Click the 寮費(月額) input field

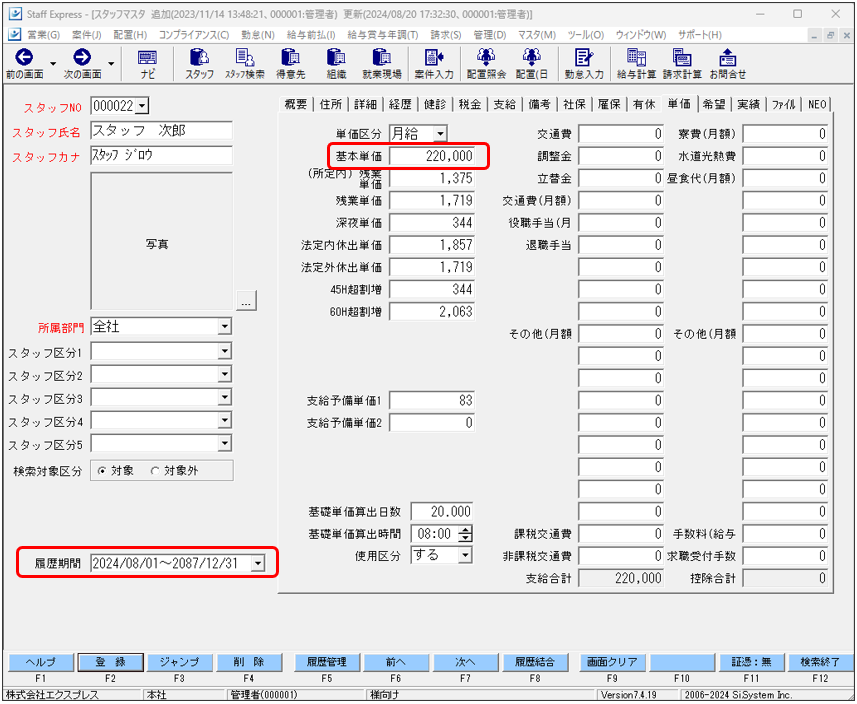[785, 134]
